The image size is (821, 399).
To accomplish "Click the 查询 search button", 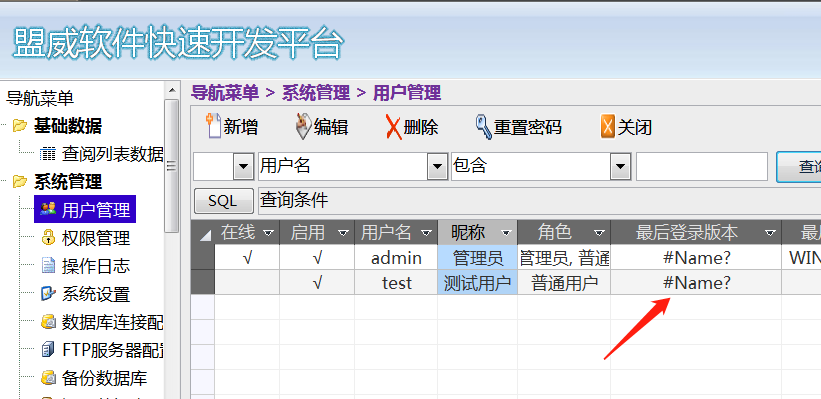I will pos(798,167).
